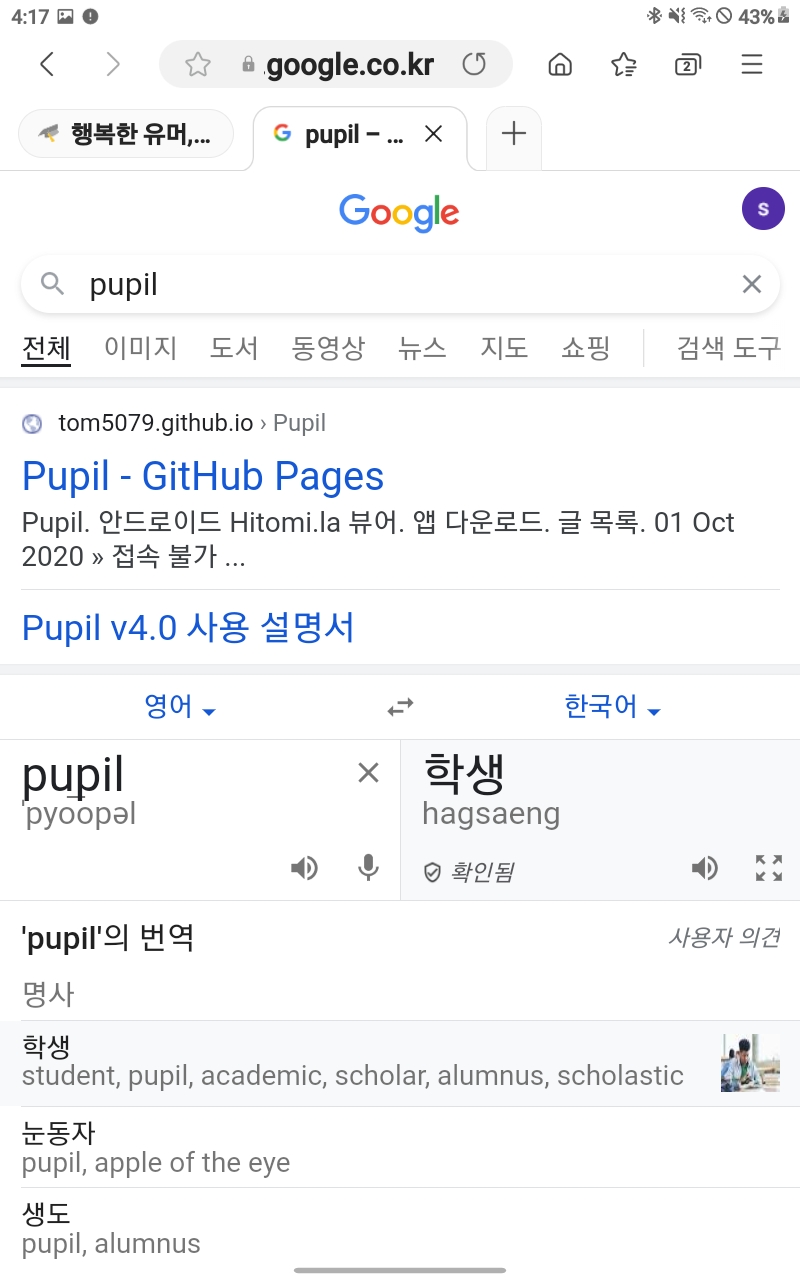Switch to the 행복한 유머 browser tab
Viewport: 800px width, 1280px height.
pos(126,134)
